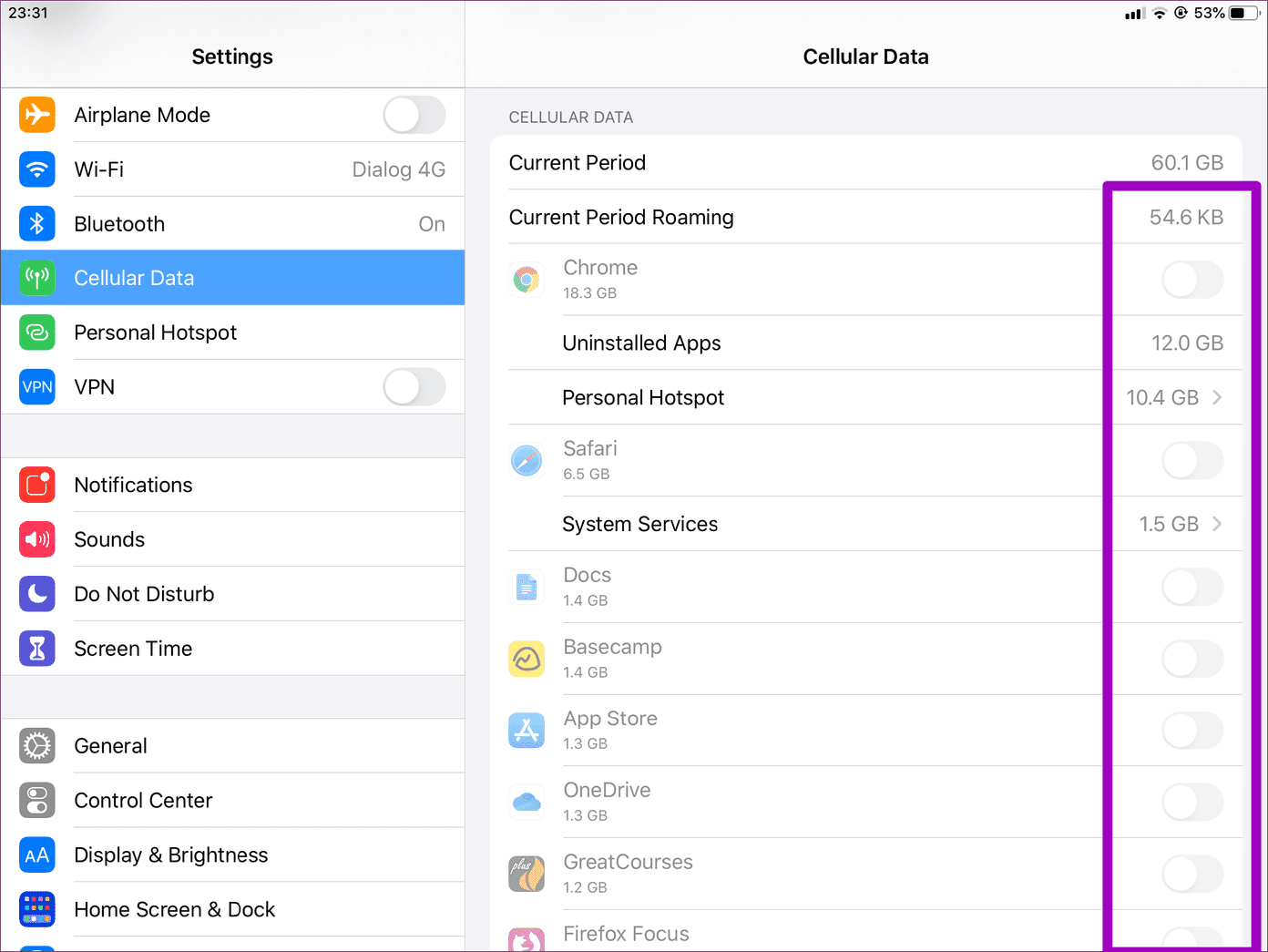Tap the GreatCourses plus icon
The width and height of the screenshot is (1268, 952).
(527, 874)
